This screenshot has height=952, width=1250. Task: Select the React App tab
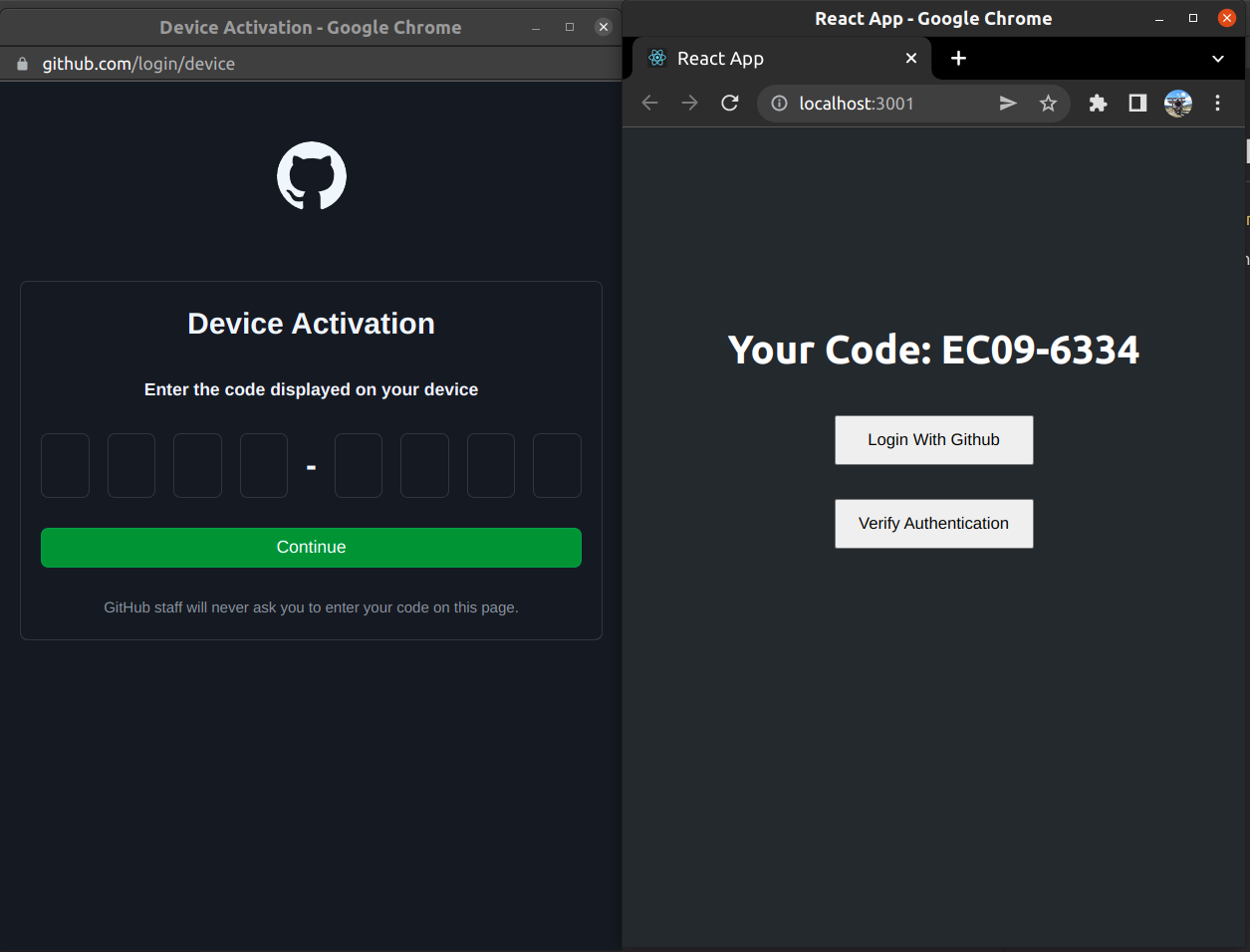(782, 58)
